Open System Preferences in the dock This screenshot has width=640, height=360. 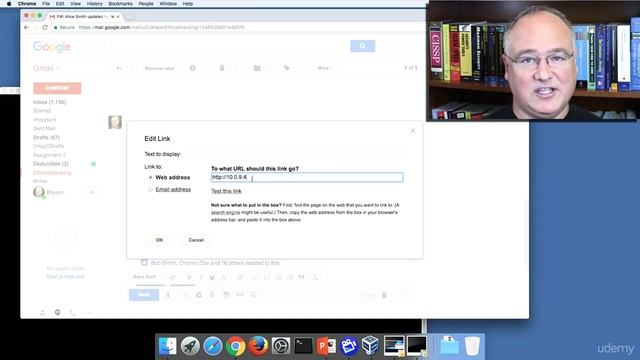(x=281, y=346)
